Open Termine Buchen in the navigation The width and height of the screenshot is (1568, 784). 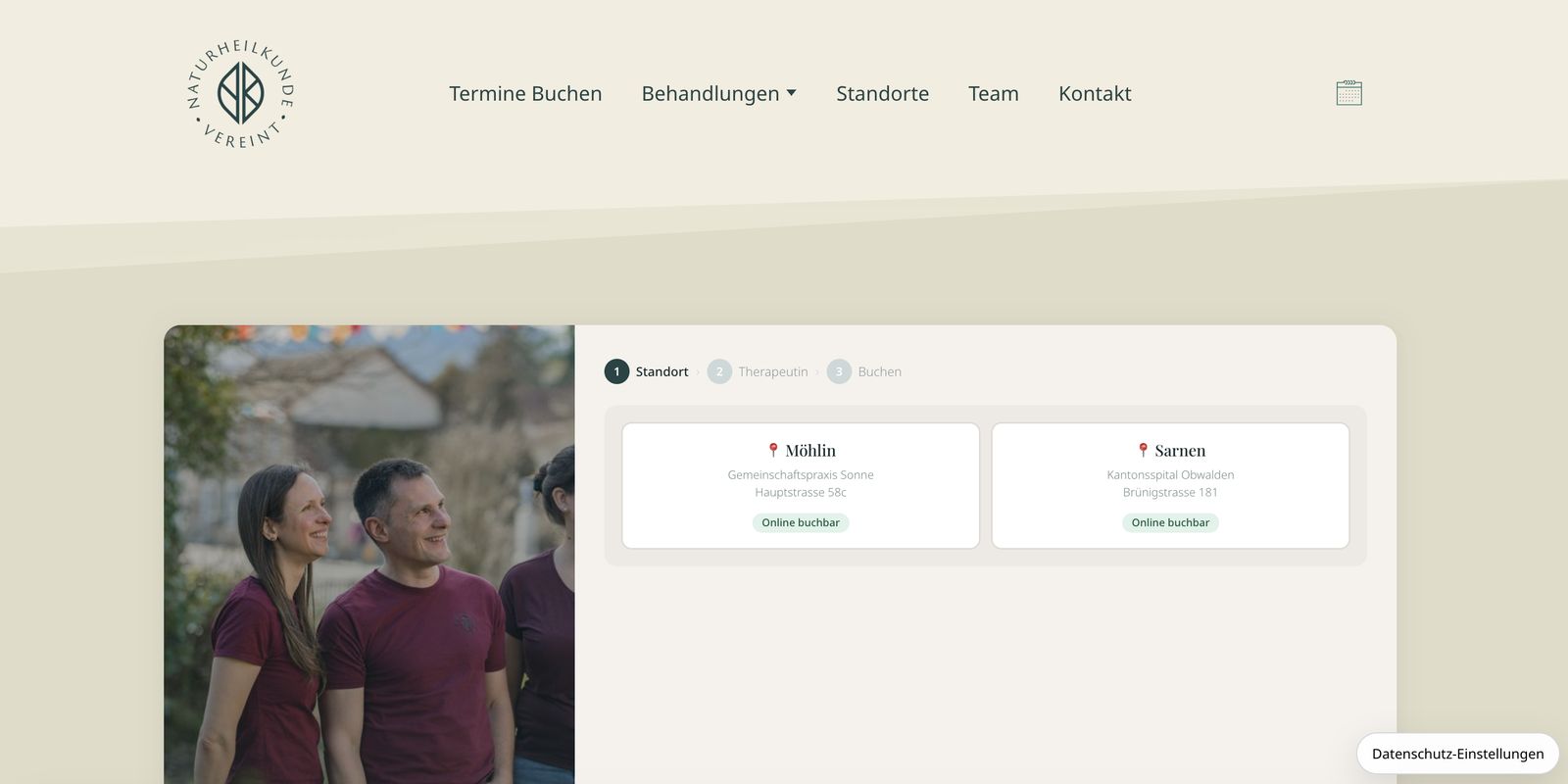pos(525,93)
